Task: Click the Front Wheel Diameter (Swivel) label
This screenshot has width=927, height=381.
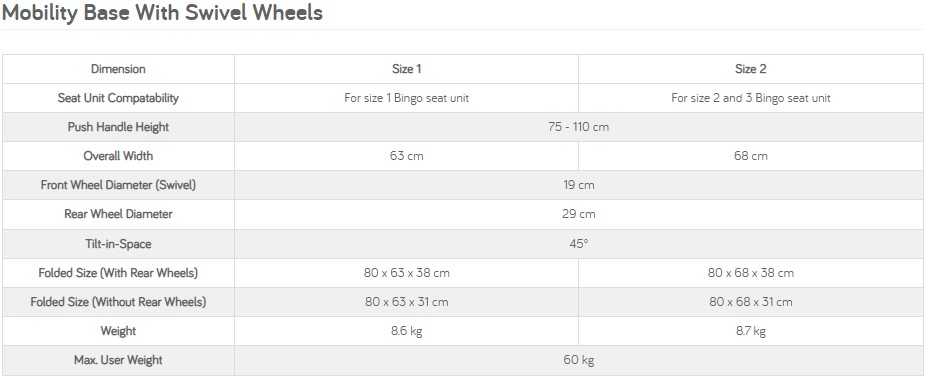Action: [118, 185]
